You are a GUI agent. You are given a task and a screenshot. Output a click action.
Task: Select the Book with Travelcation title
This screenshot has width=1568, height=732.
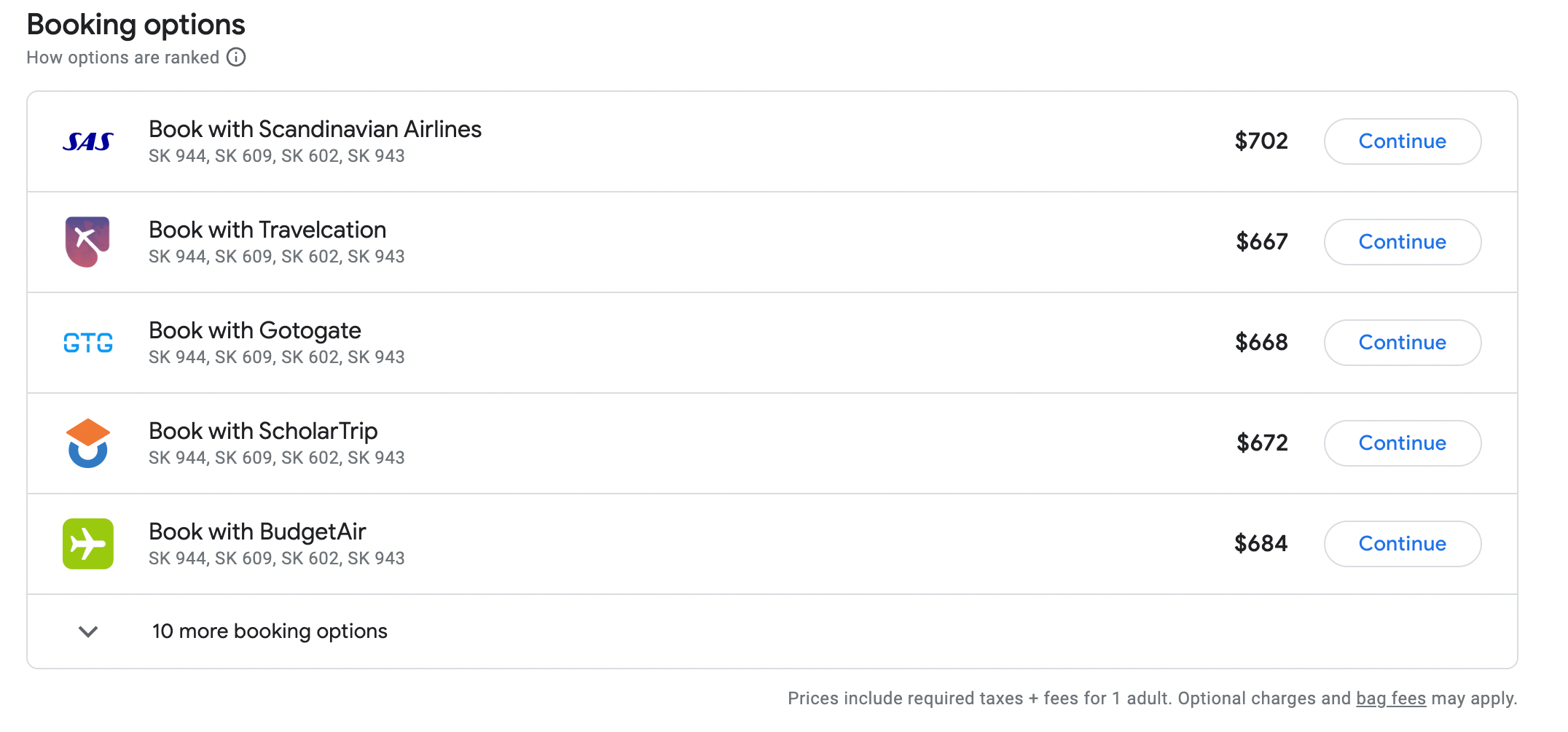tap(267, 230)
